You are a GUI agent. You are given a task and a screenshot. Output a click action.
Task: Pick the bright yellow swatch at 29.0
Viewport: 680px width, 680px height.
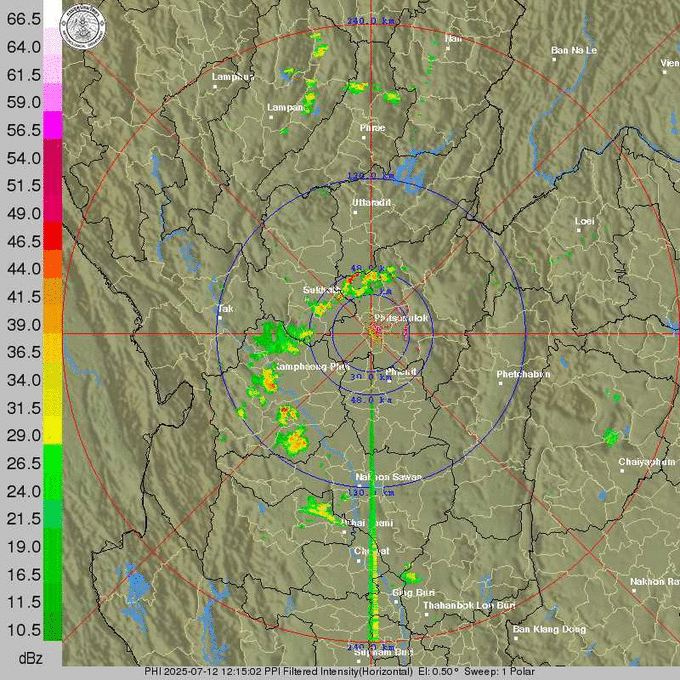pyautogui.click(x=52, y=431)
